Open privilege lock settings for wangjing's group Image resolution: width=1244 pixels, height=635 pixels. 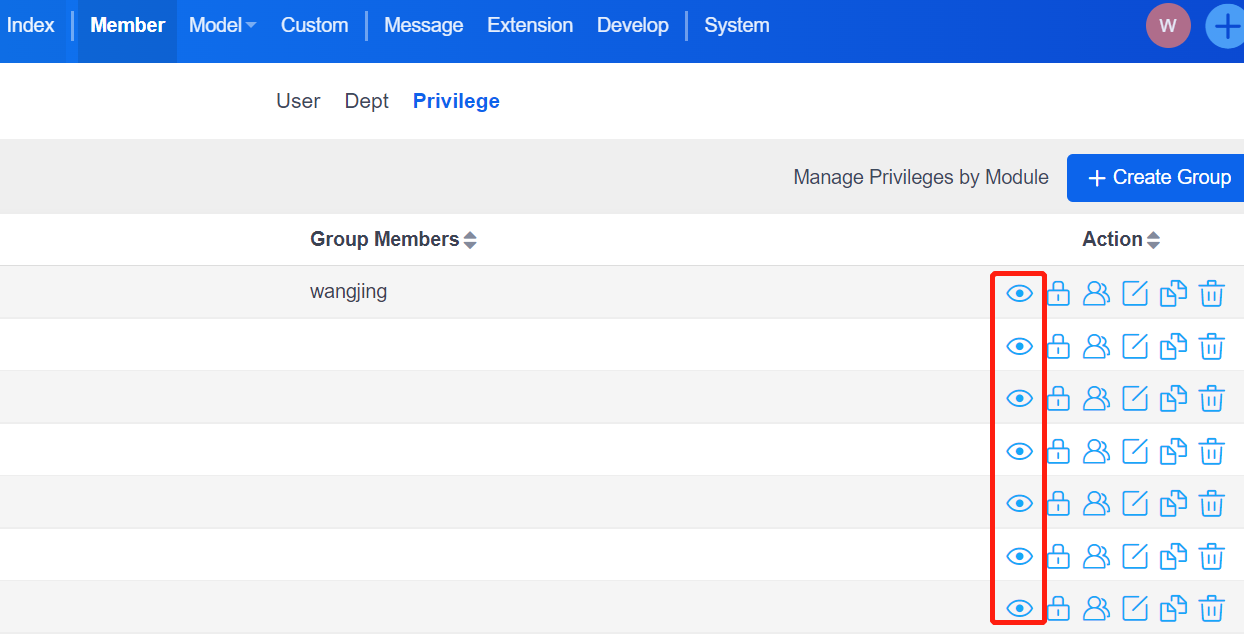point(1058,293)
